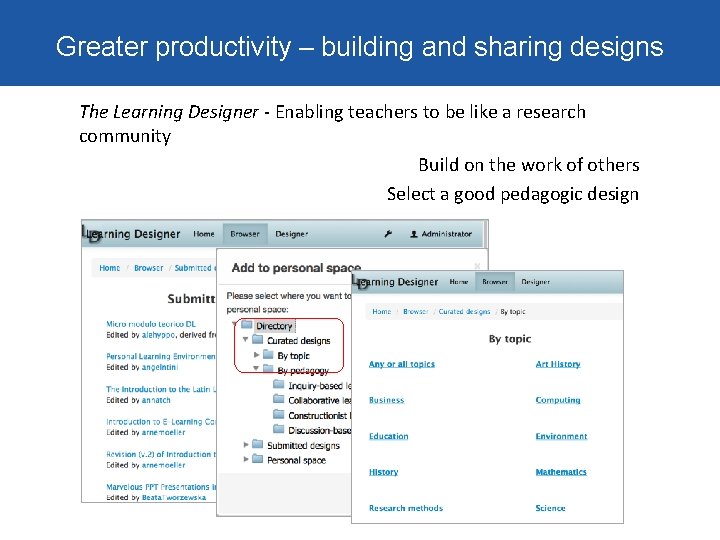Click Home breadcrumb in front window

(x=382, y=311)
